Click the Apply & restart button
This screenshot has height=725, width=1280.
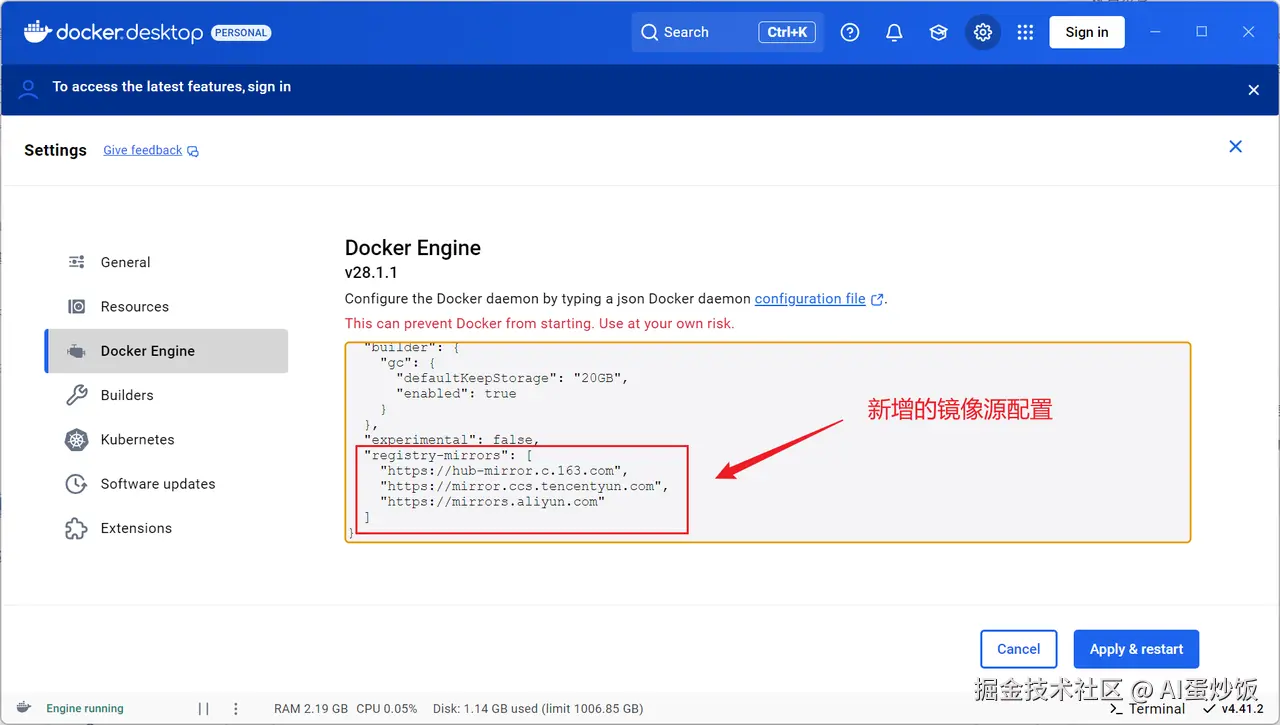tap(1136, 649)
